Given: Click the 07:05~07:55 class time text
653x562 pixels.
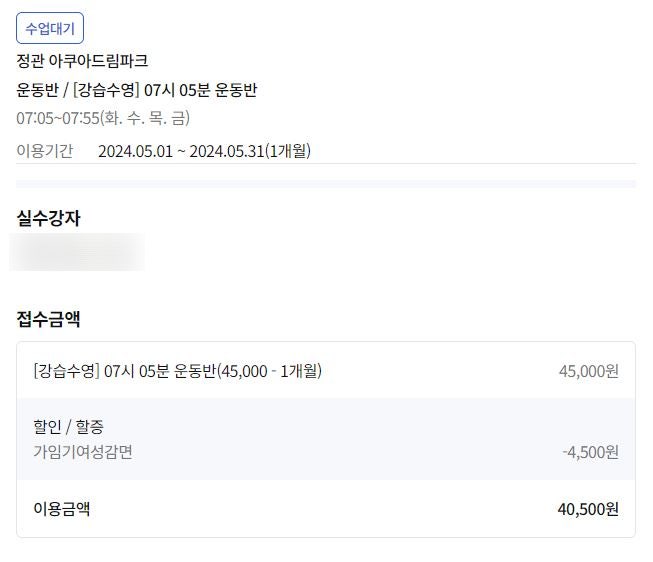Looking at the screenshot, I should 56,119.
